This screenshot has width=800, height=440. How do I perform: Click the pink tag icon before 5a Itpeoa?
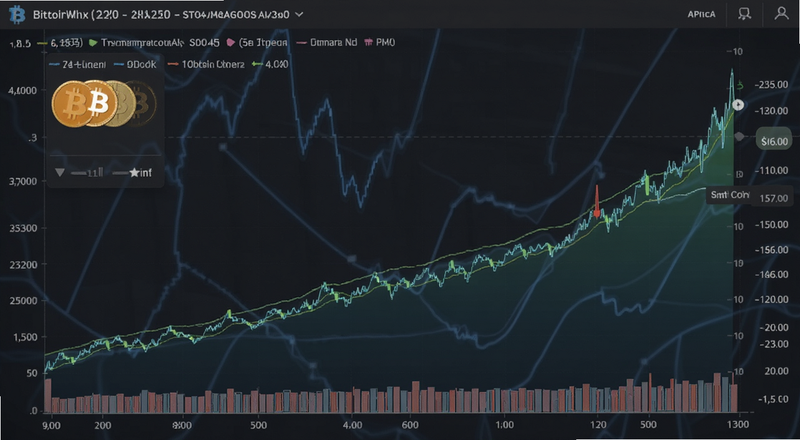(230, 43)
